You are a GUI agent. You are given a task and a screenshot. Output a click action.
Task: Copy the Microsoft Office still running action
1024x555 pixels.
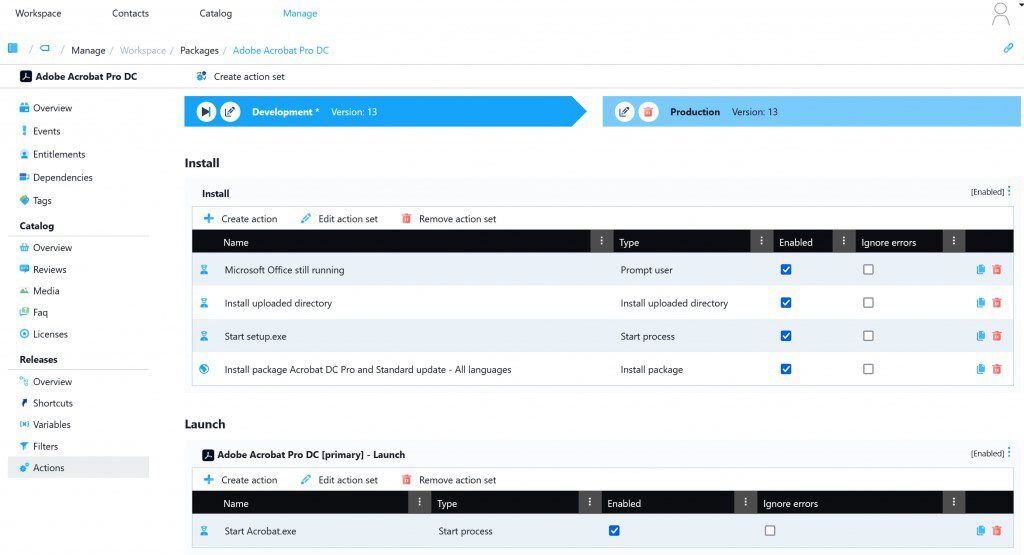(980, 269)
